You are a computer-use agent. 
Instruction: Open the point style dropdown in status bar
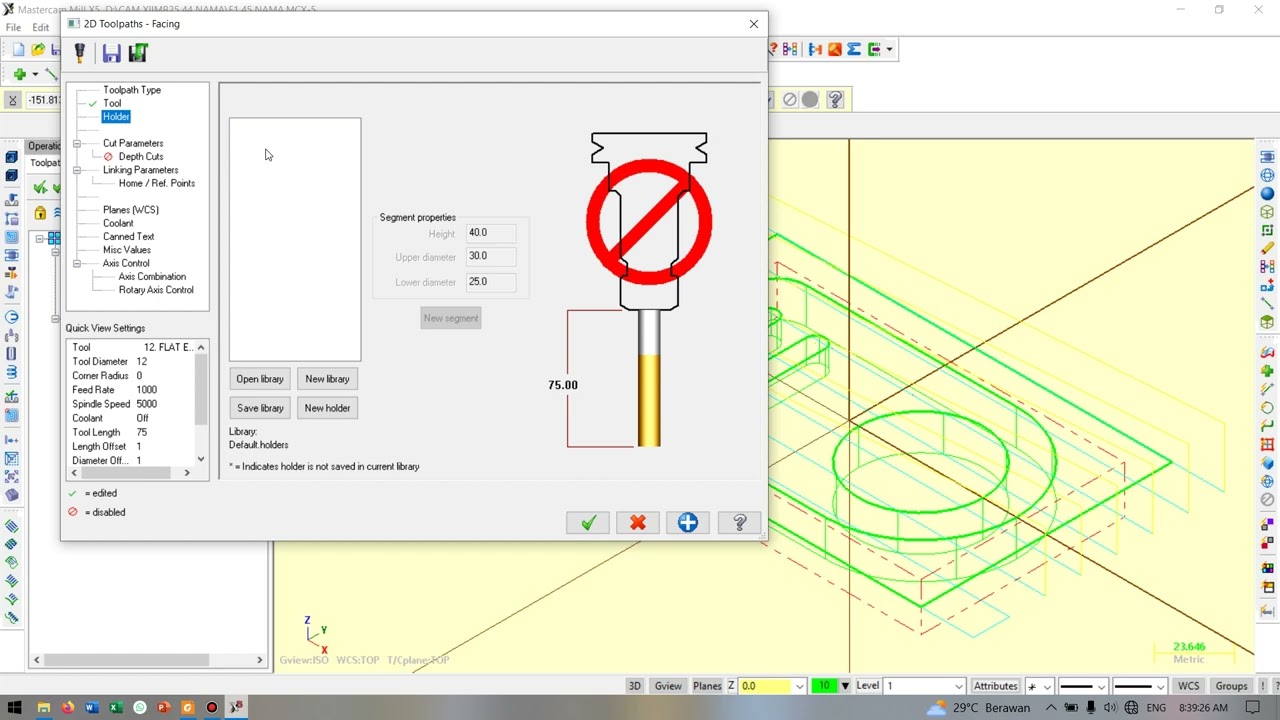tap(1046, 686)
